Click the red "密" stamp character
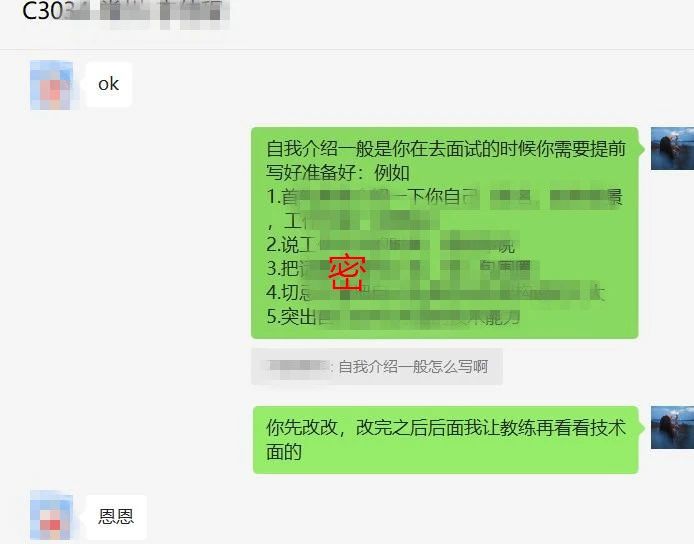 tap(347, 272)
